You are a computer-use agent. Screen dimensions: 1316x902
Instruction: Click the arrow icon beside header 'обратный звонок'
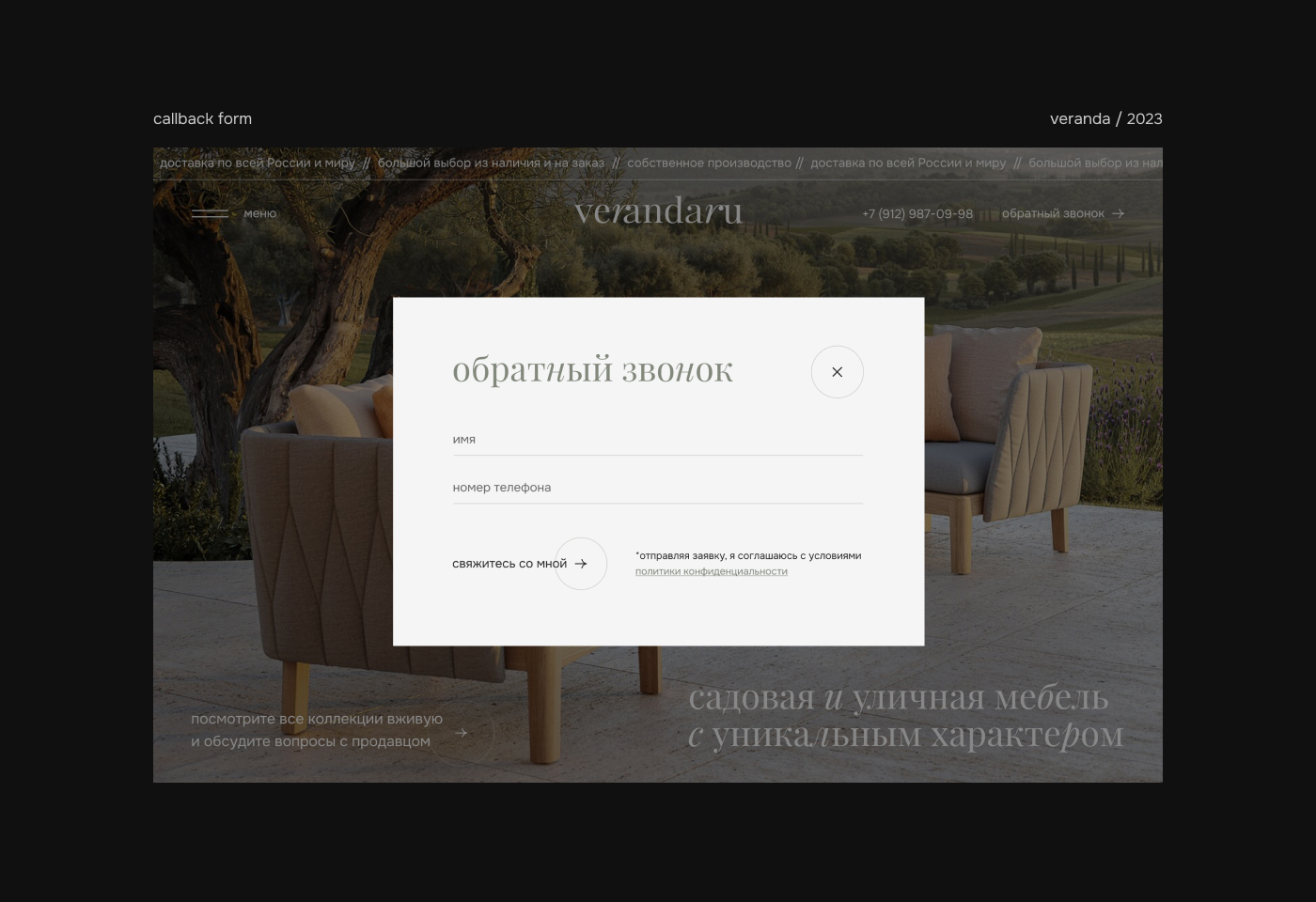[x=1118, y=214]
